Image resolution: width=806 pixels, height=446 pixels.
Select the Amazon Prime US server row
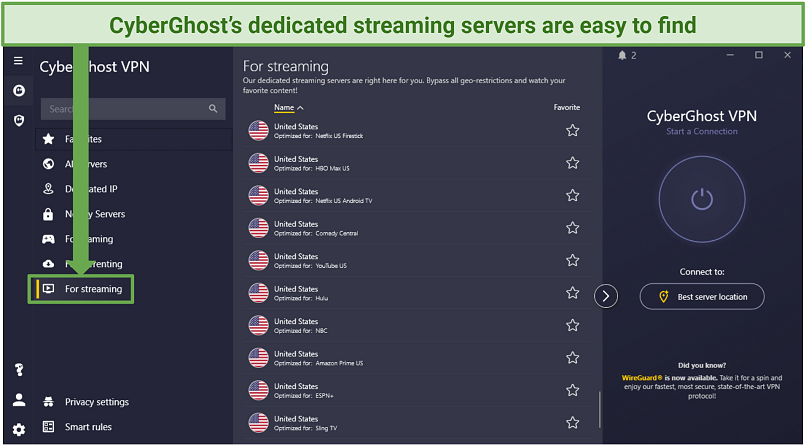pos(417,358)
